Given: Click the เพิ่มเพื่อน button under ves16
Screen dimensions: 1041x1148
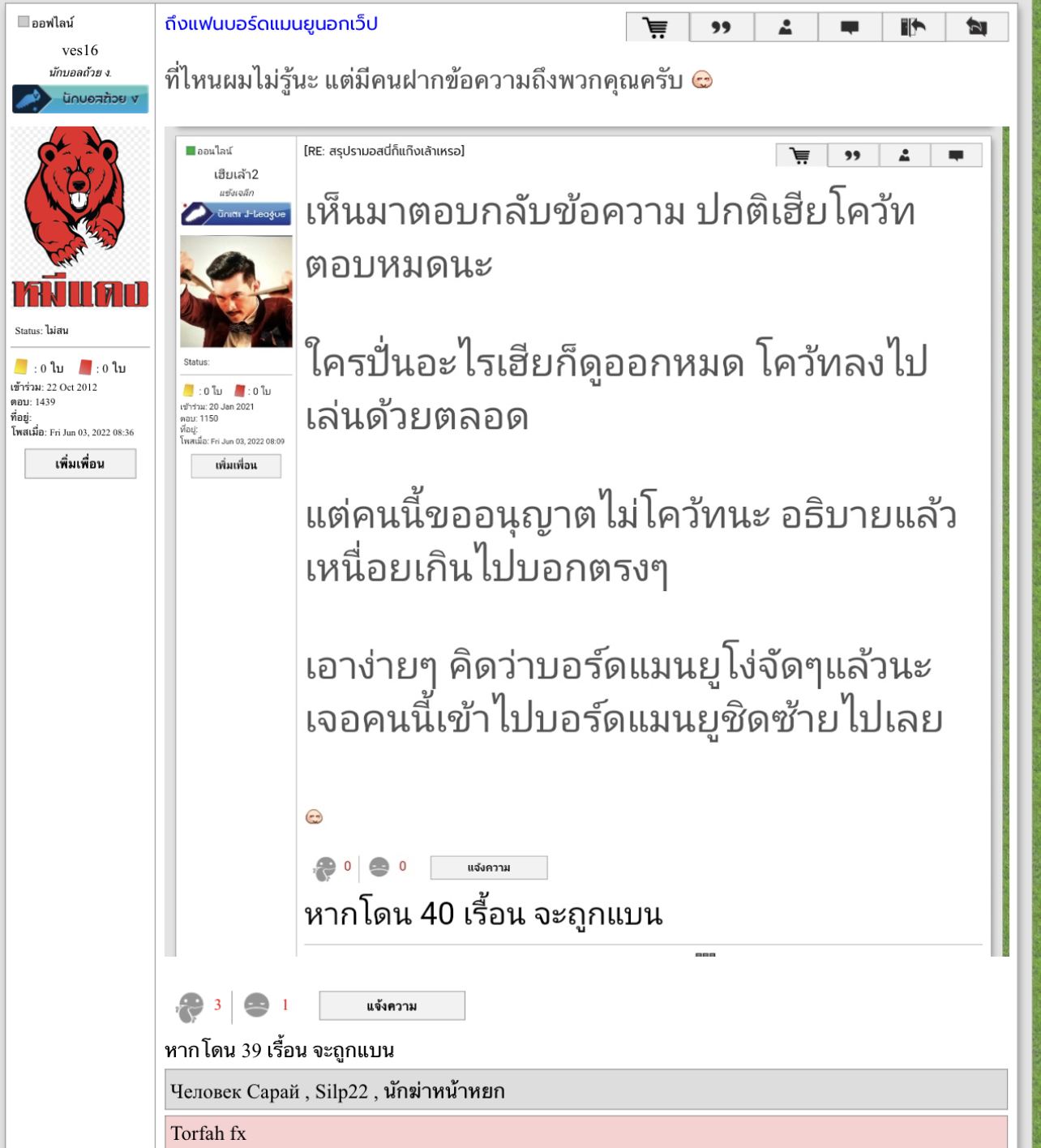Looking at the screenshot, I should [x=80, y=464].
